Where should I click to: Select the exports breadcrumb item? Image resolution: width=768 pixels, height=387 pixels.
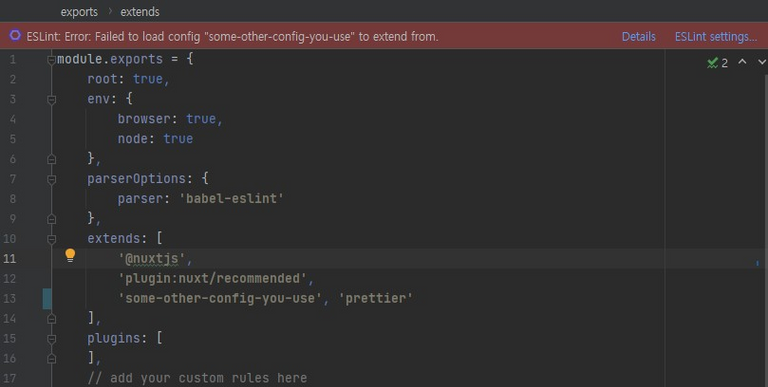(x=79, y=12)
